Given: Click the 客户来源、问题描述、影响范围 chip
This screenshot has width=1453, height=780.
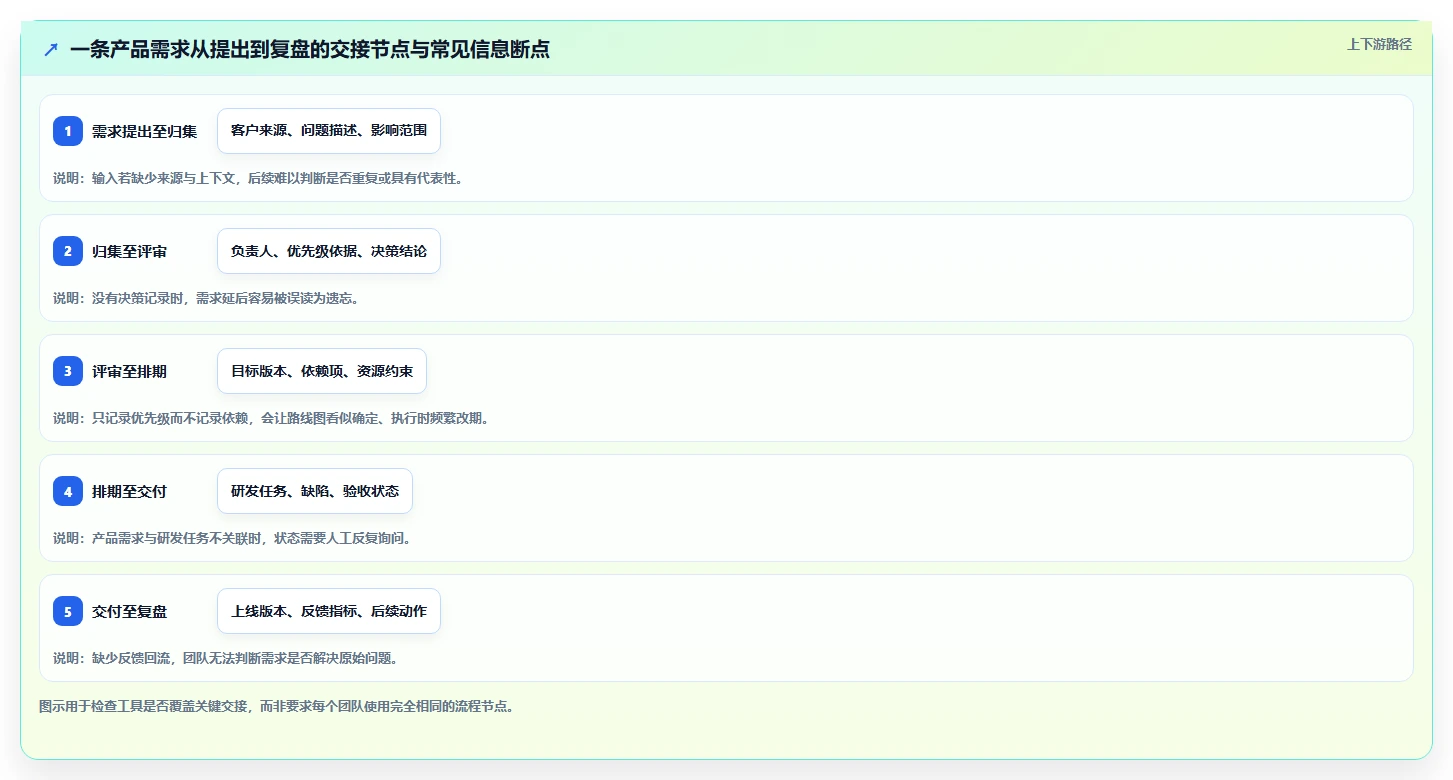Looking at the screenshot, I should tap(329, 131).
